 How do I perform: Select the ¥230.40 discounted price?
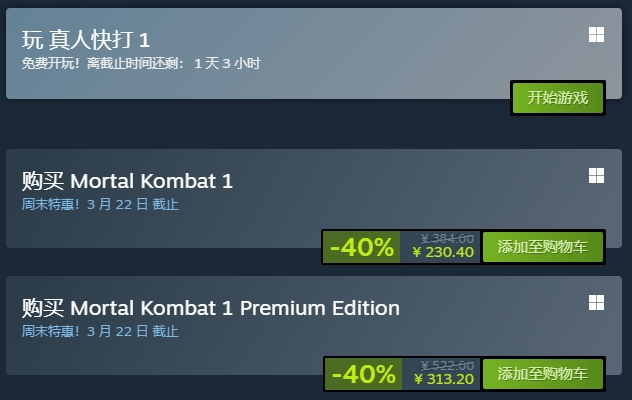point(443,252)
